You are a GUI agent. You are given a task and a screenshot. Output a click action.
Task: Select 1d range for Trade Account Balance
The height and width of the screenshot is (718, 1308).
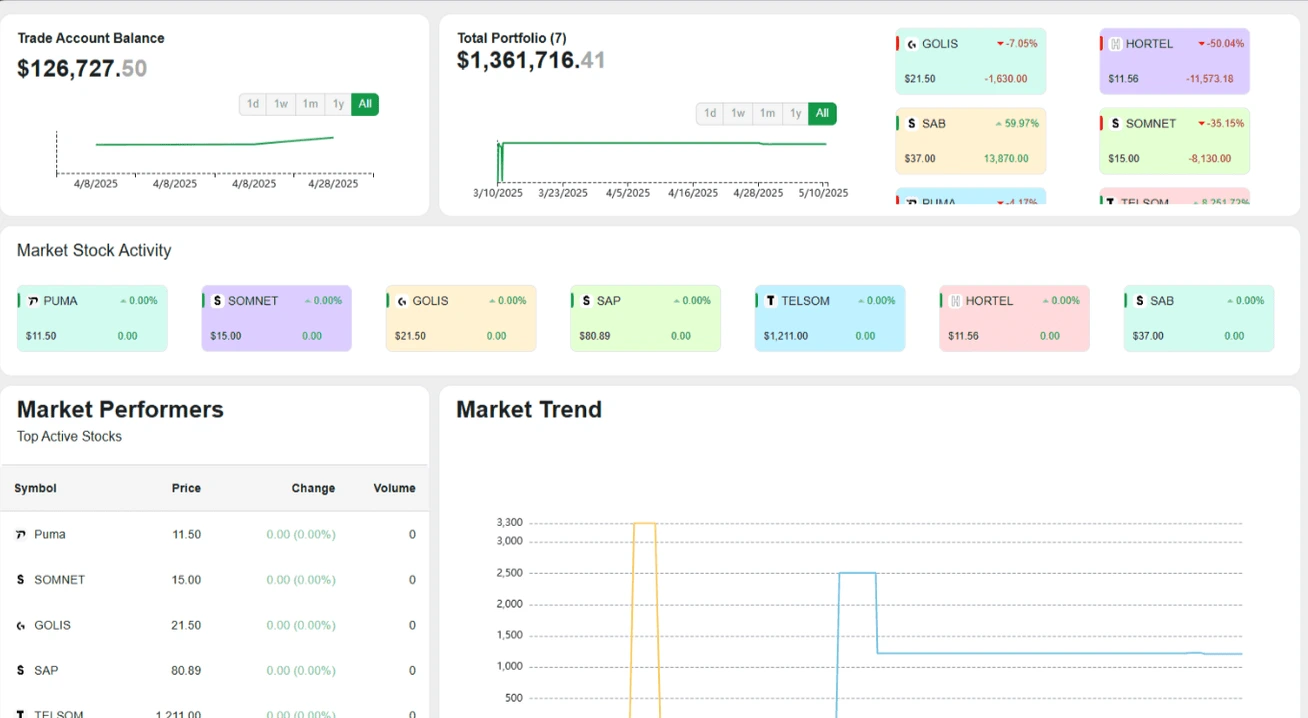[x=253, y=104]
